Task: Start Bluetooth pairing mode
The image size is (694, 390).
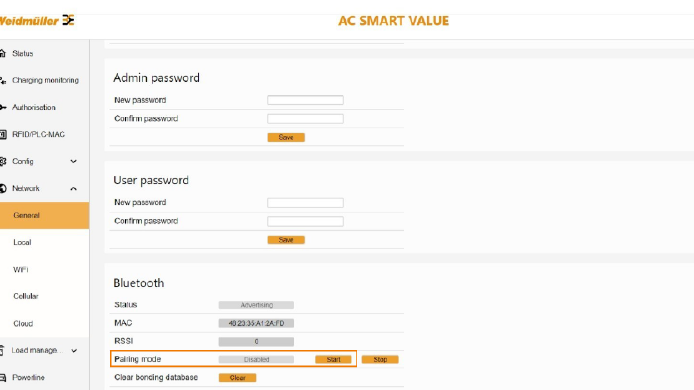Action: tap(333, 359)
